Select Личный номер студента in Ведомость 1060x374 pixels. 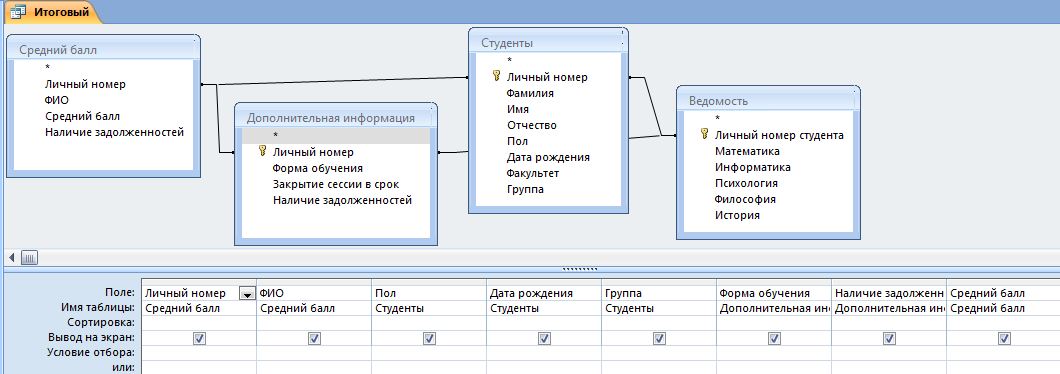pyautogui.click(x=779, y=135)
